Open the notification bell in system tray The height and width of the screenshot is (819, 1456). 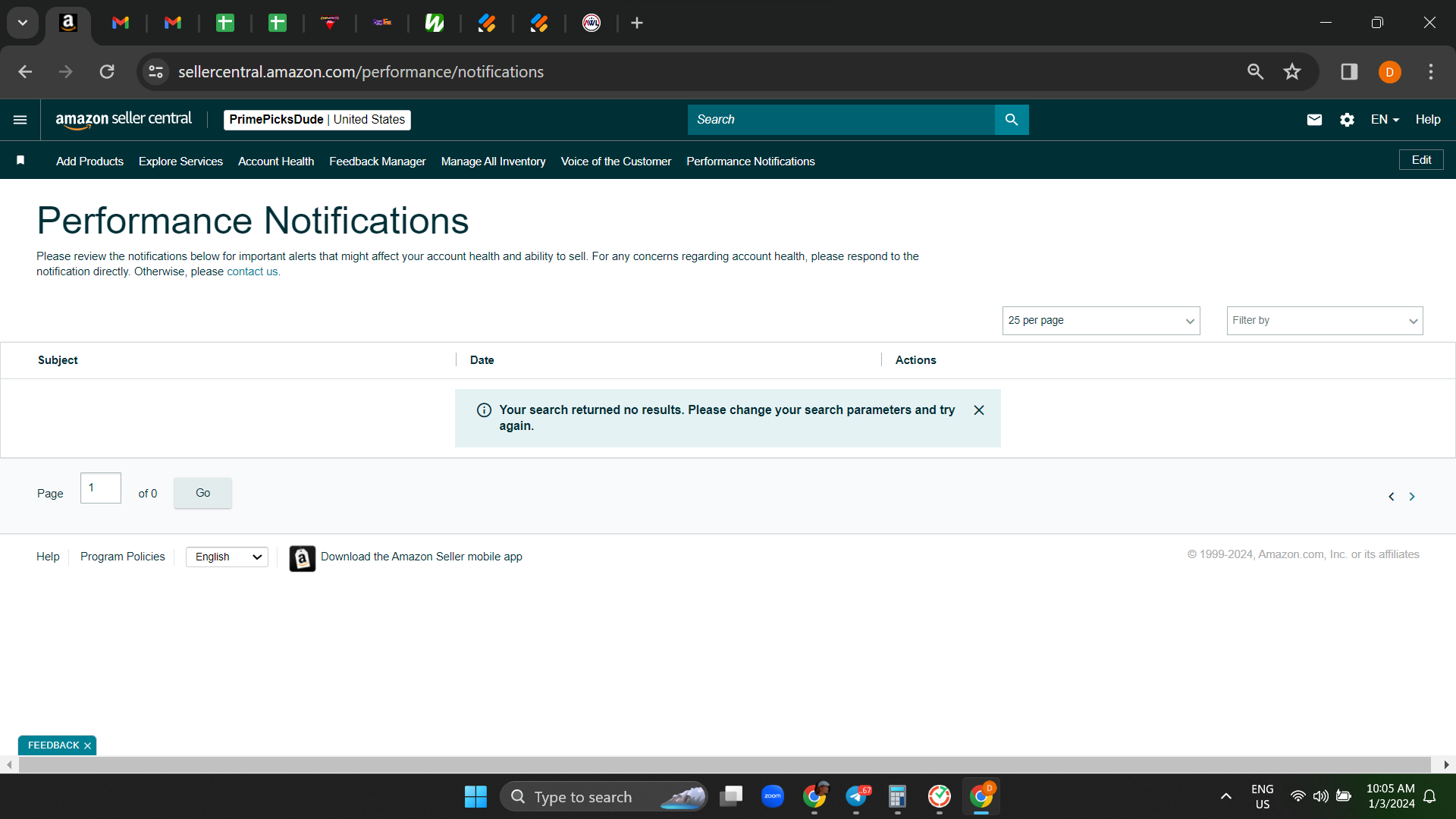pos(1430,797)
